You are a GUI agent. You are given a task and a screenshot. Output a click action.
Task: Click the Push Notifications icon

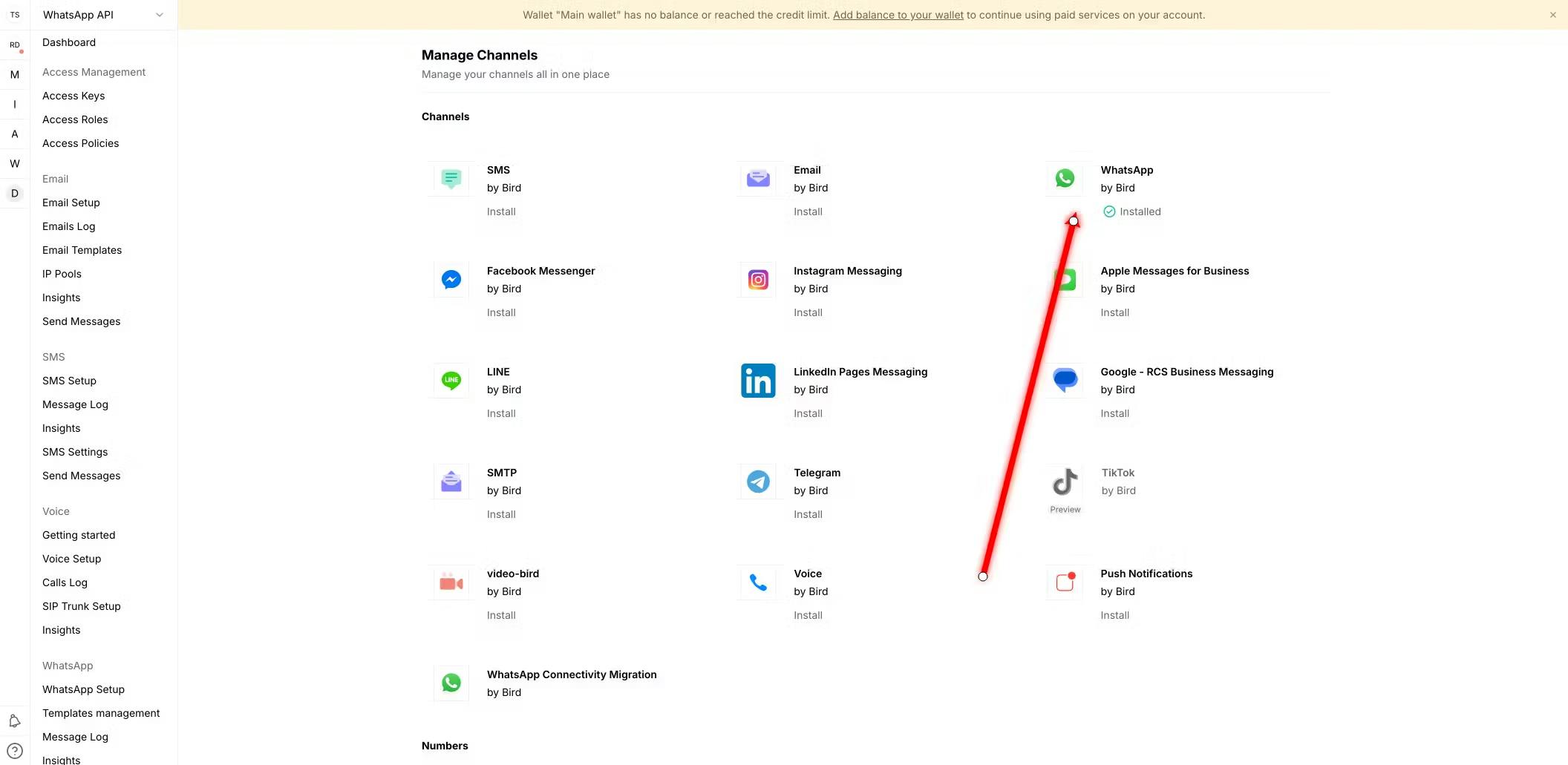click(1065, 582)
